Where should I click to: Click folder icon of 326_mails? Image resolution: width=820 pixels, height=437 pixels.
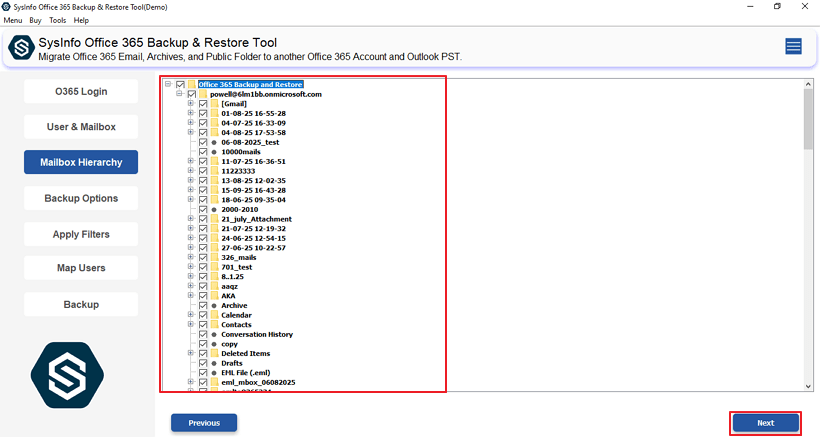214,257
